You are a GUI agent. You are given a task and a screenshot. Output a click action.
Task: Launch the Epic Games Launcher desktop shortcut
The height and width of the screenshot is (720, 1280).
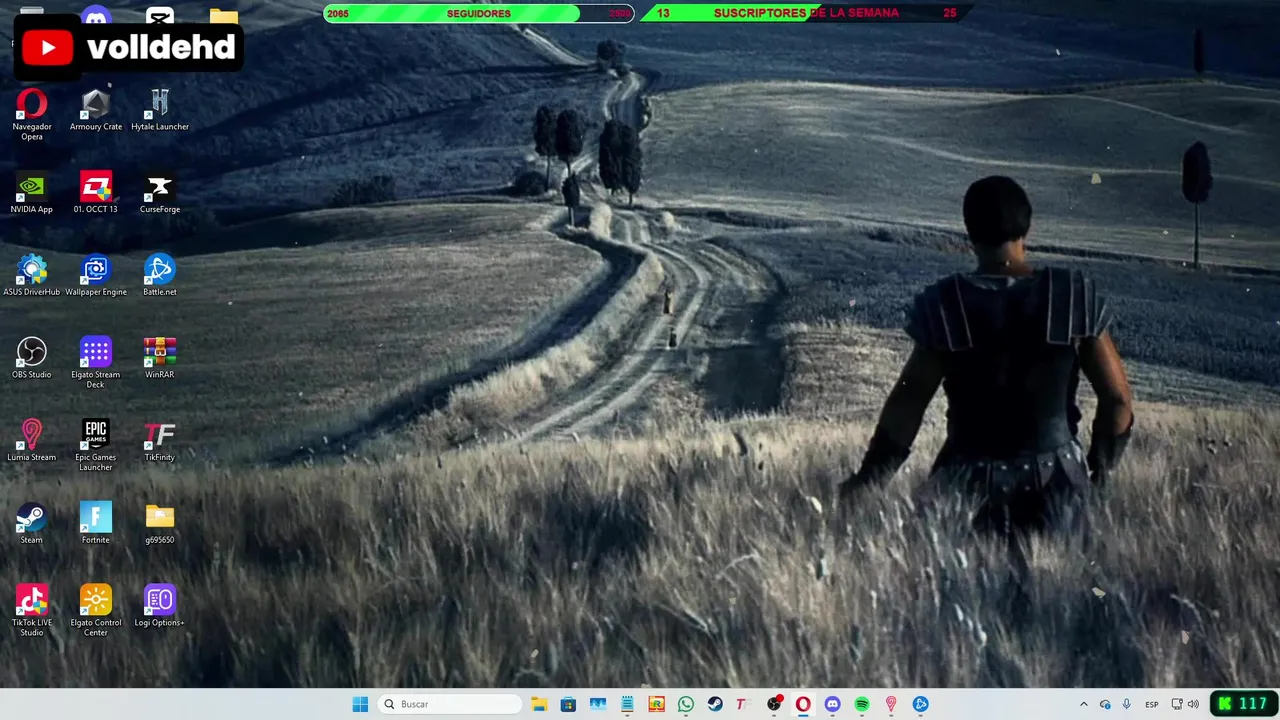pyautogui.click(x=96, y=446)
